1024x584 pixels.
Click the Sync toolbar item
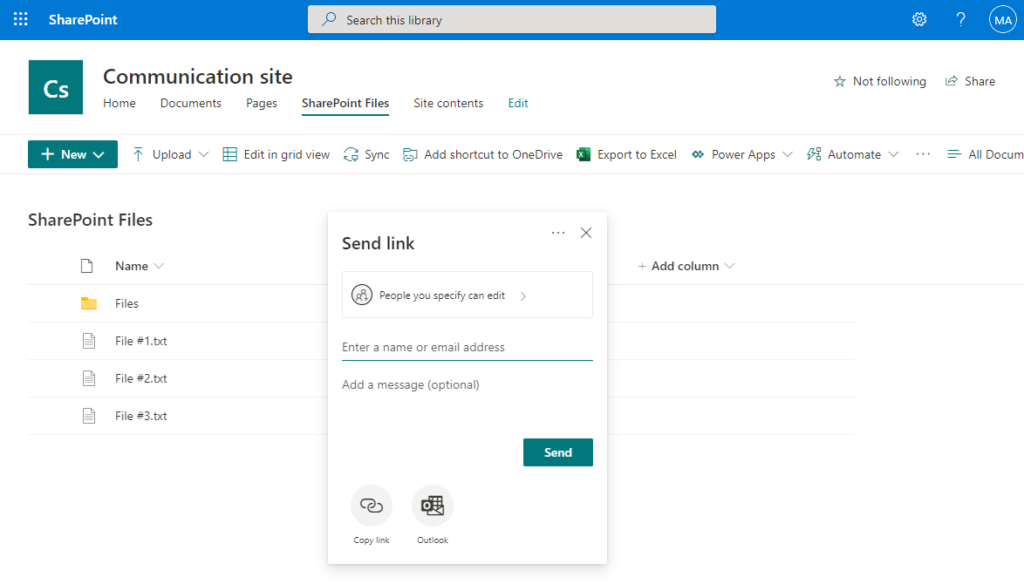tap(366, 155)
